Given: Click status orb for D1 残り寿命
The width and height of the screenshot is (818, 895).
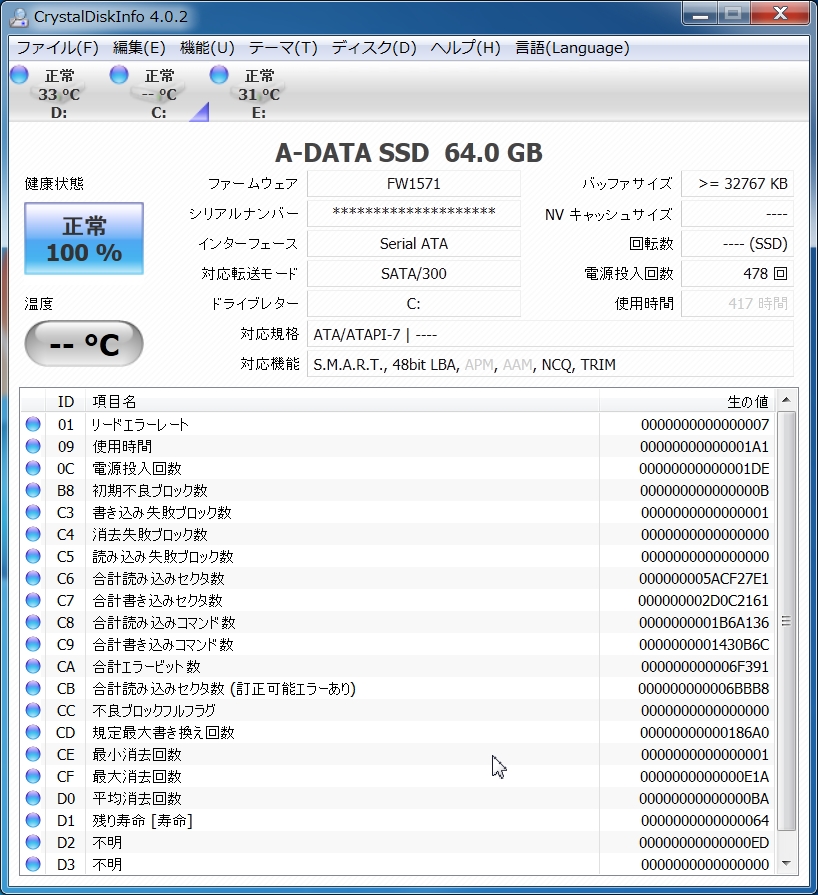Looking at the screenshot, I should (x=33, y=820).
